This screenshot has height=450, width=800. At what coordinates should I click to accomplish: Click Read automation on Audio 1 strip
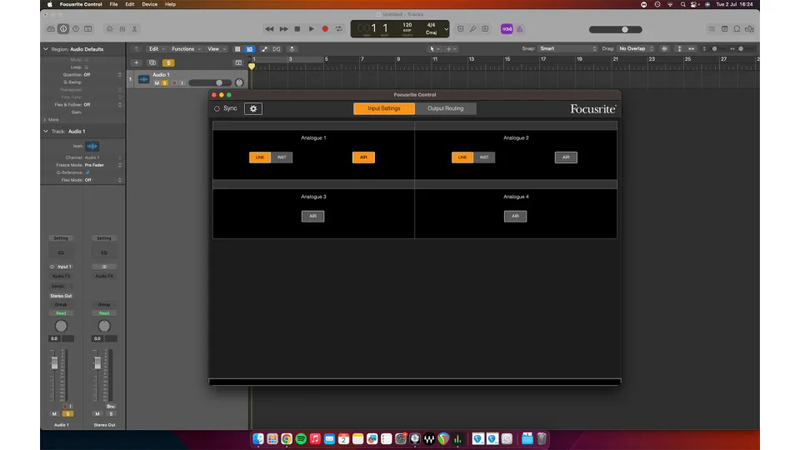(x=61, y=313)
